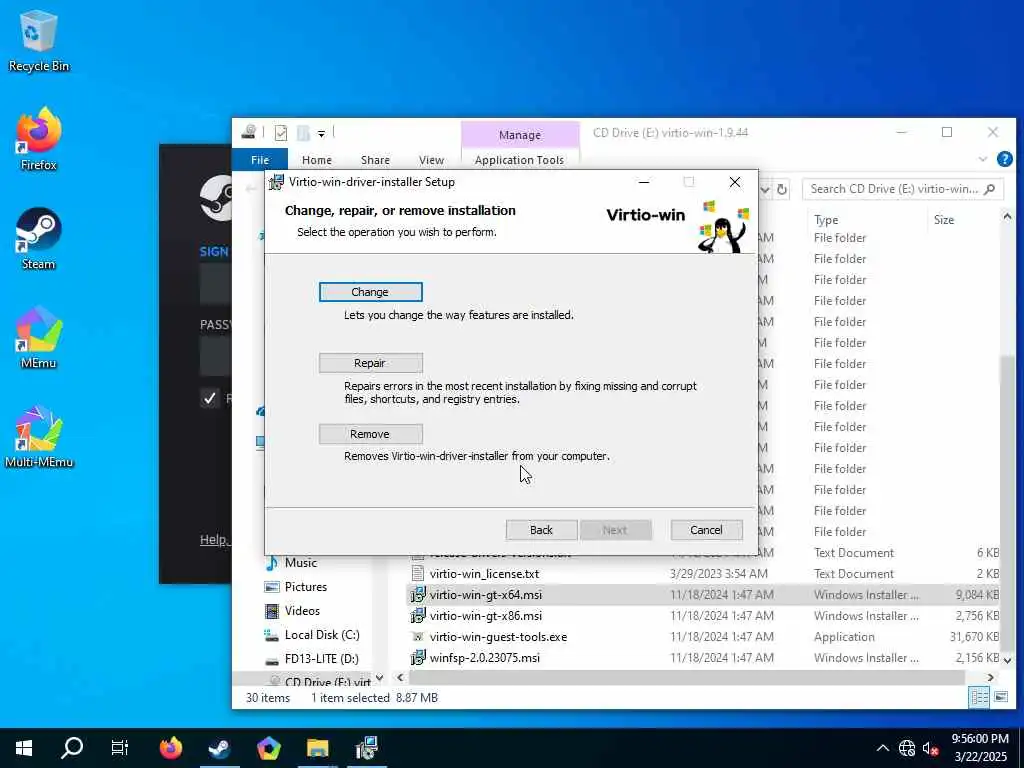Screen dimensions: 1024x768
Task: Open Videos in the navigation pane
Action: (x=302, y=611)
